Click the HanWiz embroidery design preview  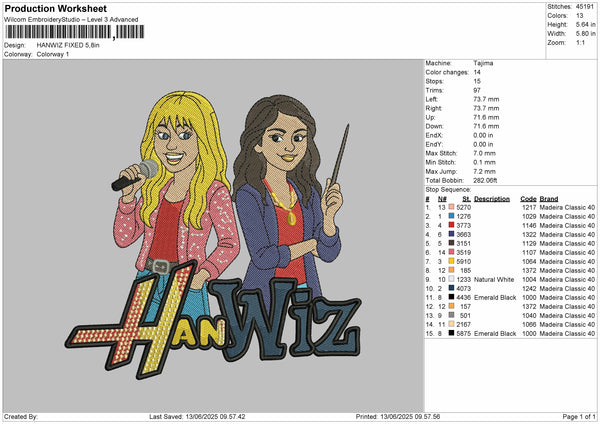point(214,236)
